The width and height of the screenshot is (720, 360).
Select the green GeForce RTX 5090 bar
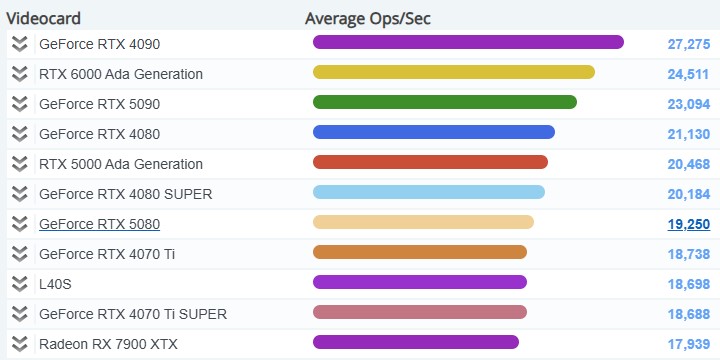444,102
